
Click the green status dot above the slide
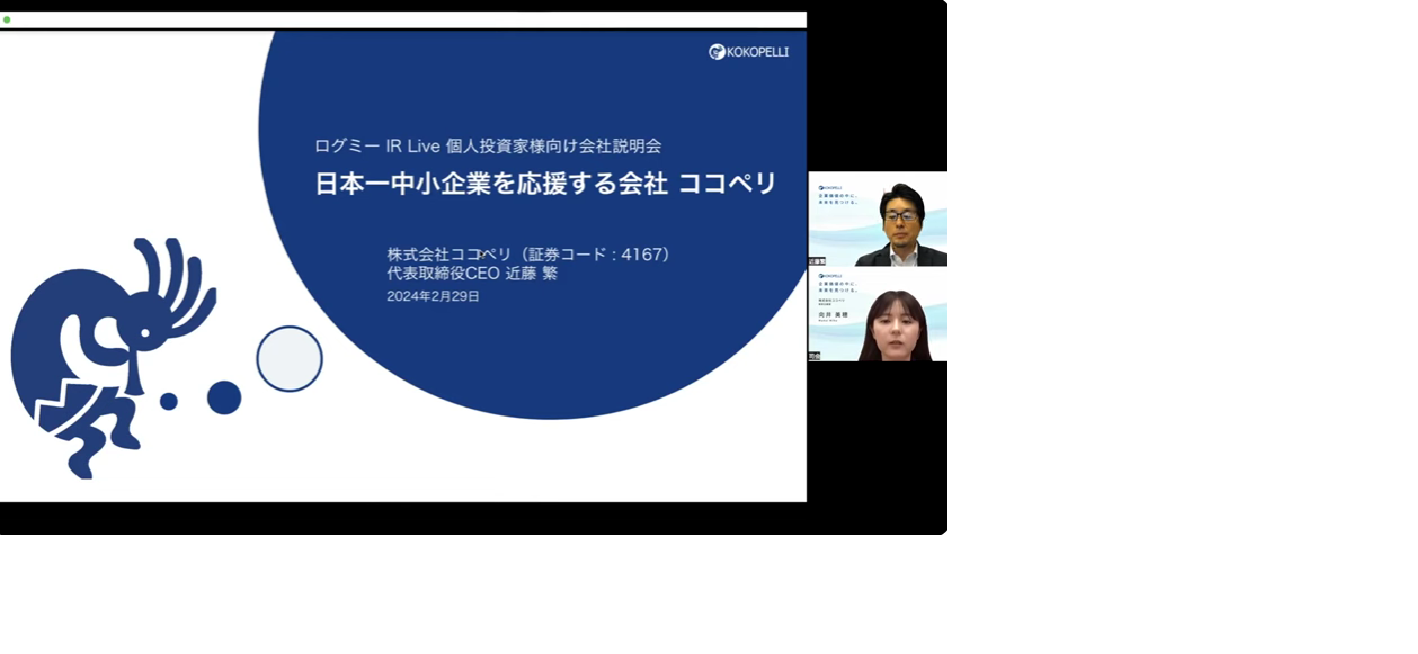[6, 19]
